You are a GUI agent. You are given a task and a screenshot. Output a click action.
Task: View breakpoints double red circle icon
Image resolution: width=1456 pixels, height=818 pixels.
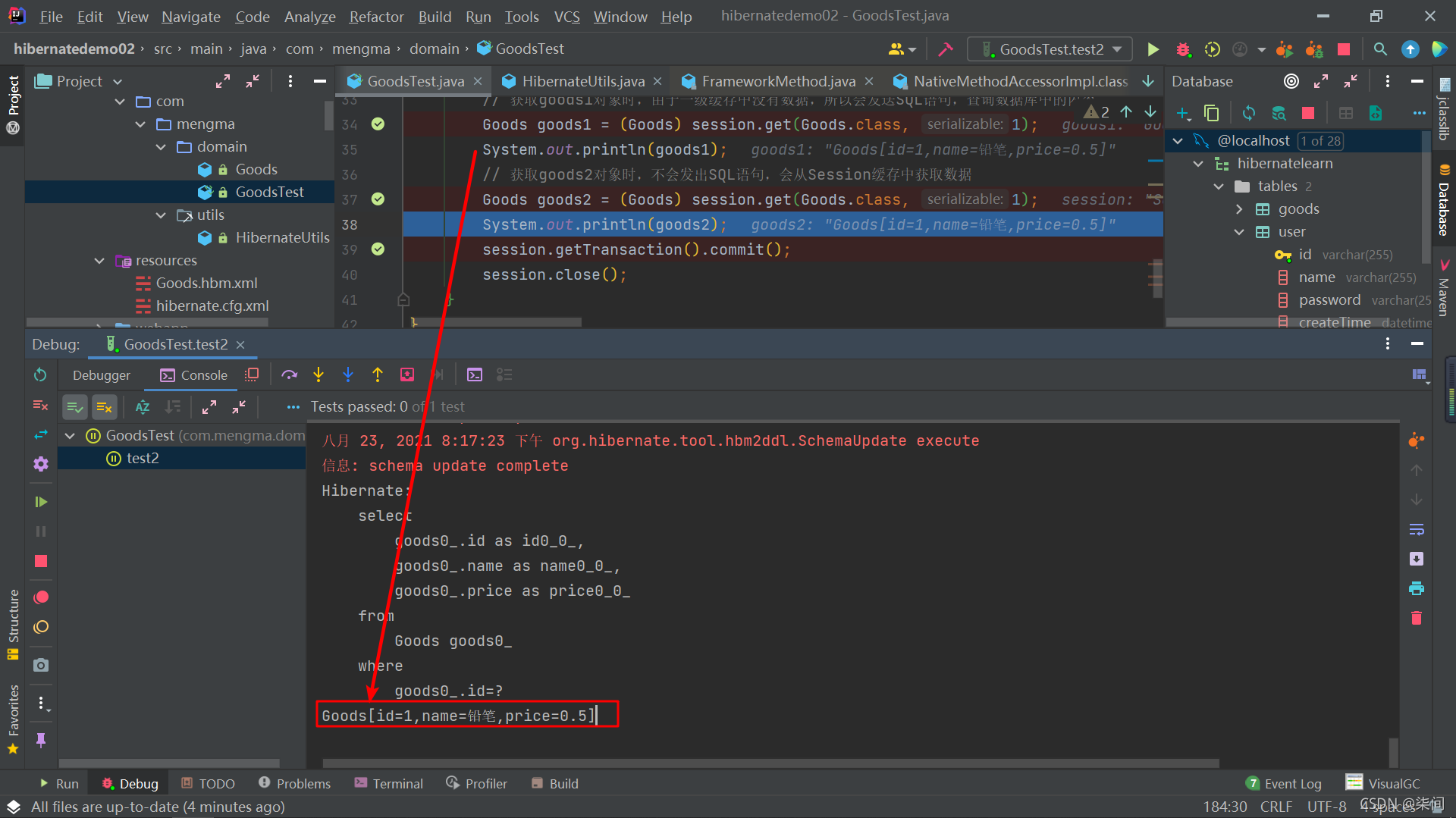[41, 597]
